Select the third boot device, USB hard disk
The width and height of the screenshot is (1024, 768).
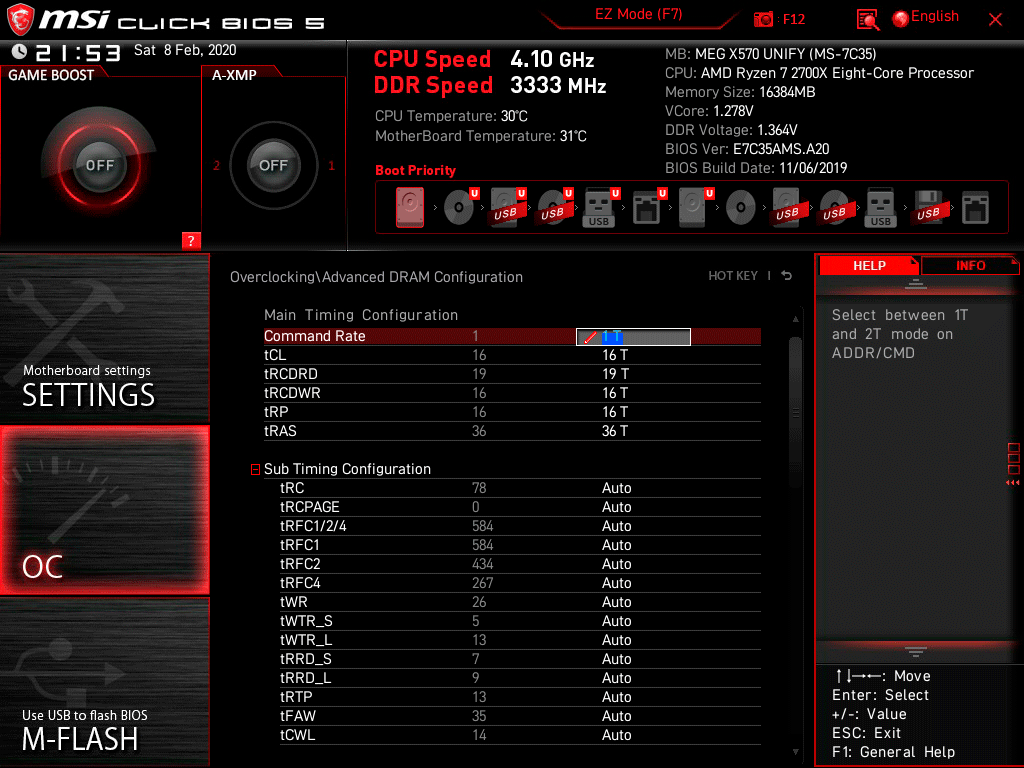coord(507,208)
